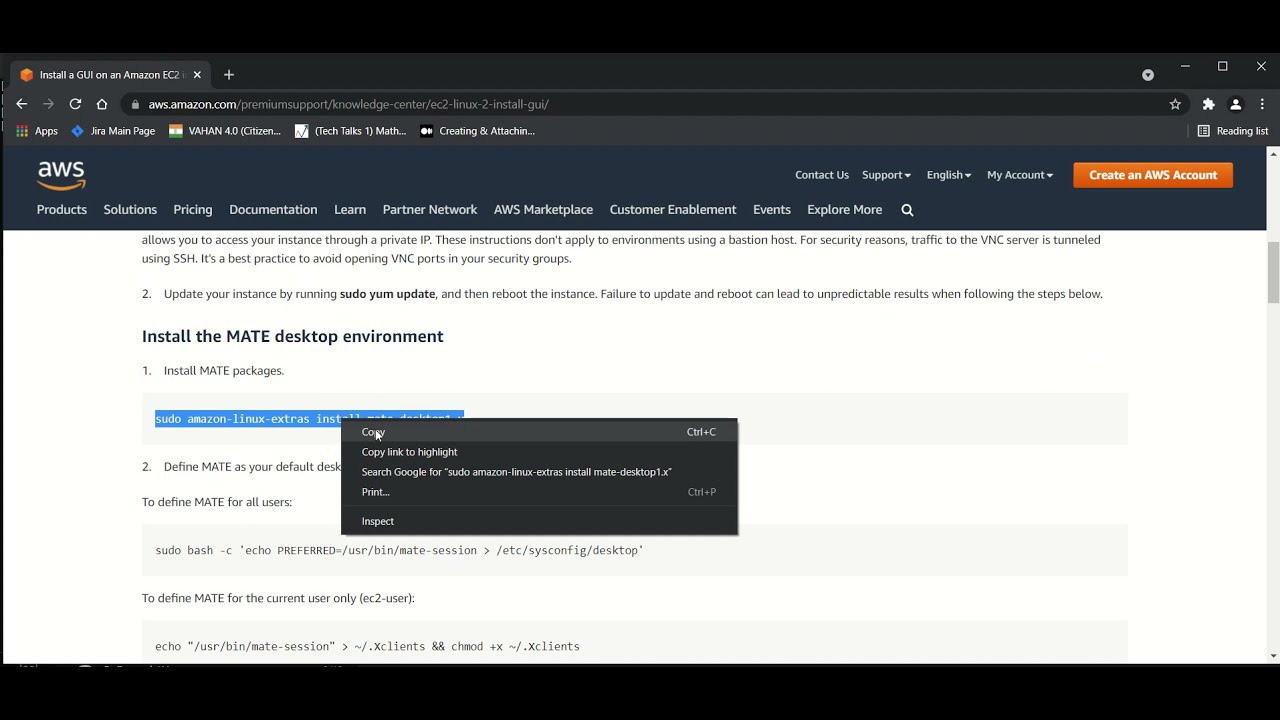Image resolution: width=1280 pixels, height=720 pixels.
Task: Open the Partner Network nav item
Action: tap(430, 210)
